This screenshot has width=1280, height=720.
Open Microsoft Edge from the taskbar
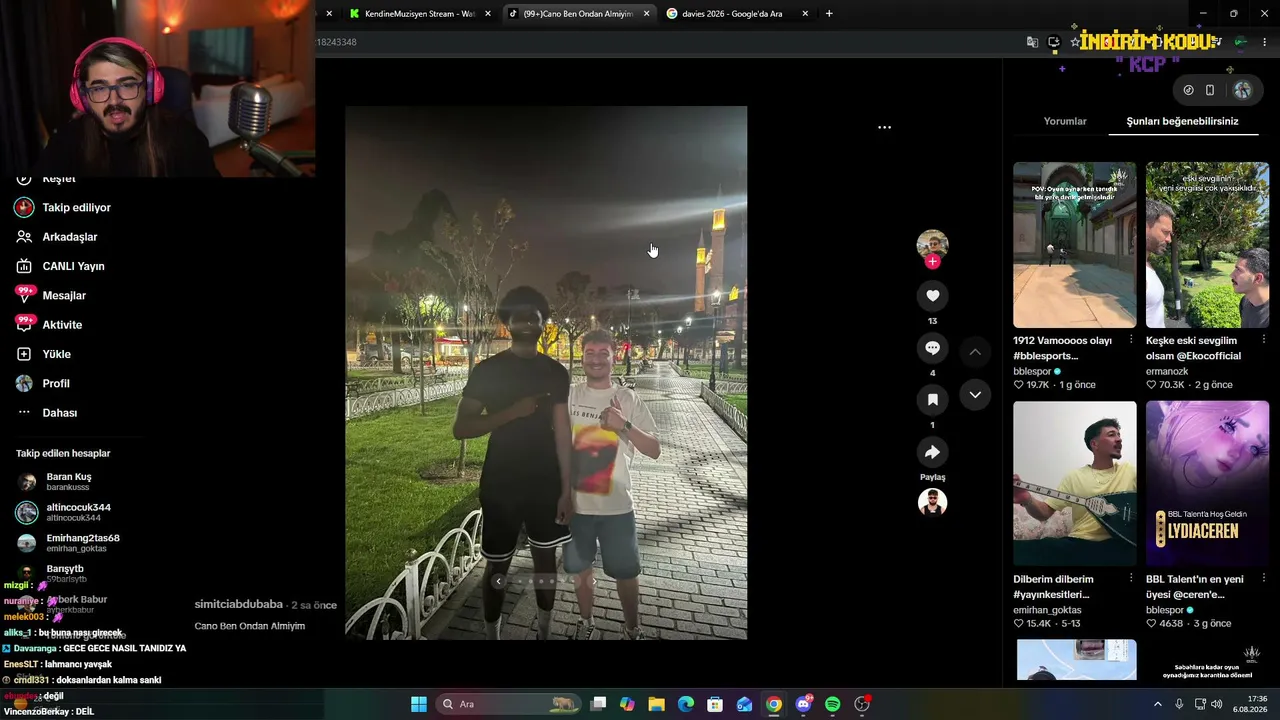click(686, 704)
